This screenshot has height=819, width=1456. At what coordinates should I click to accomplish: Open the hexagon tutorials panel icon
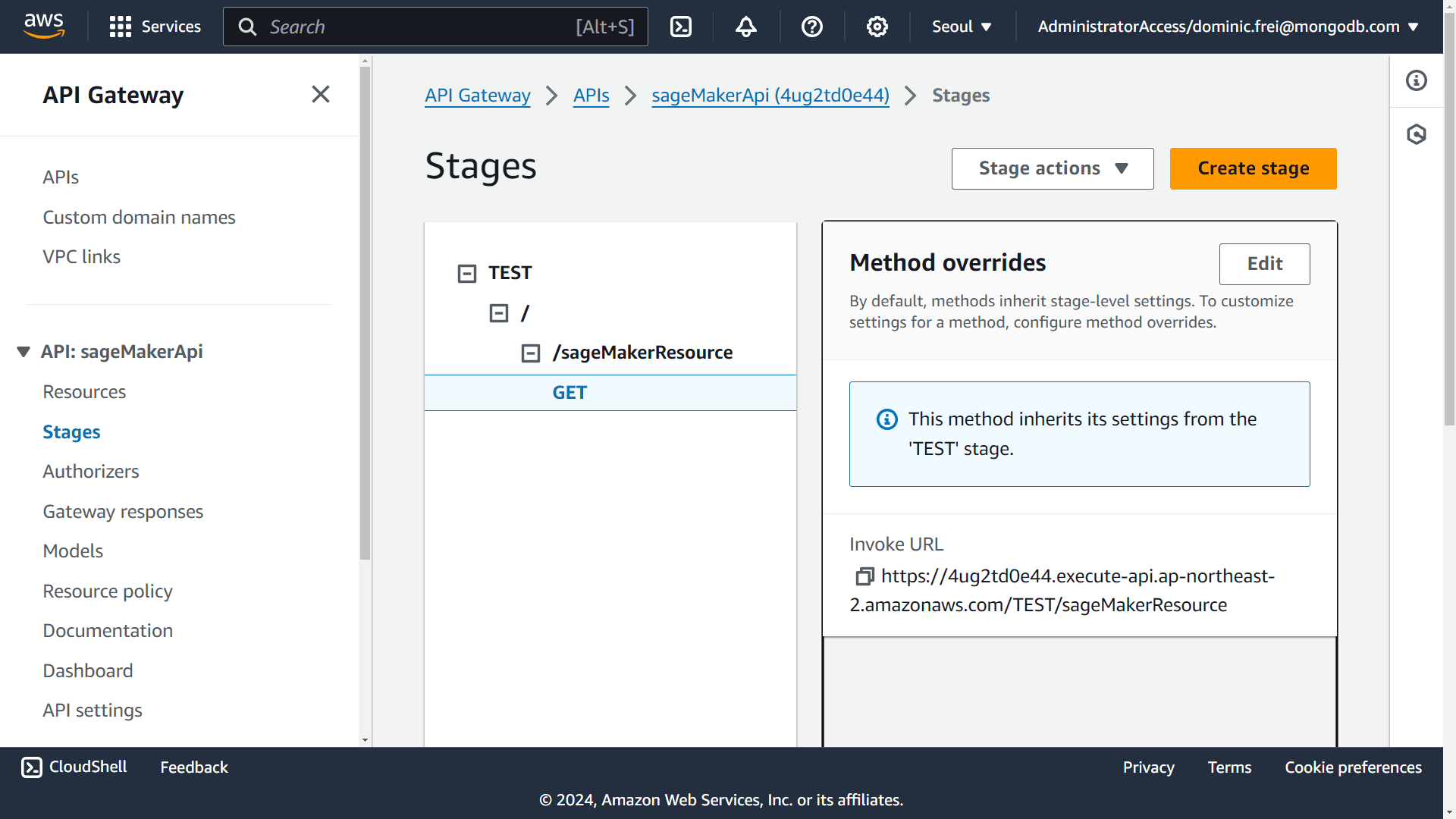(x=1417, y=134)
